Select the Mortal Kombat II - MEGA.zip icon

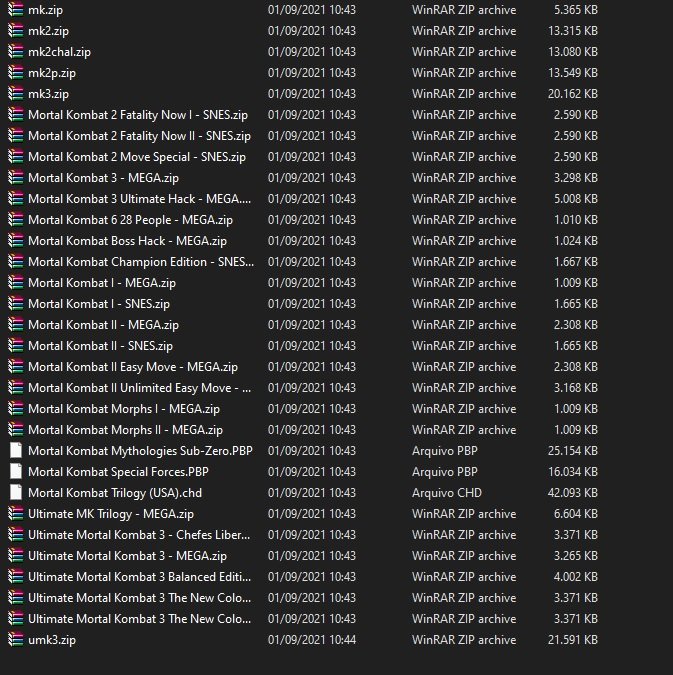(16, 325)
